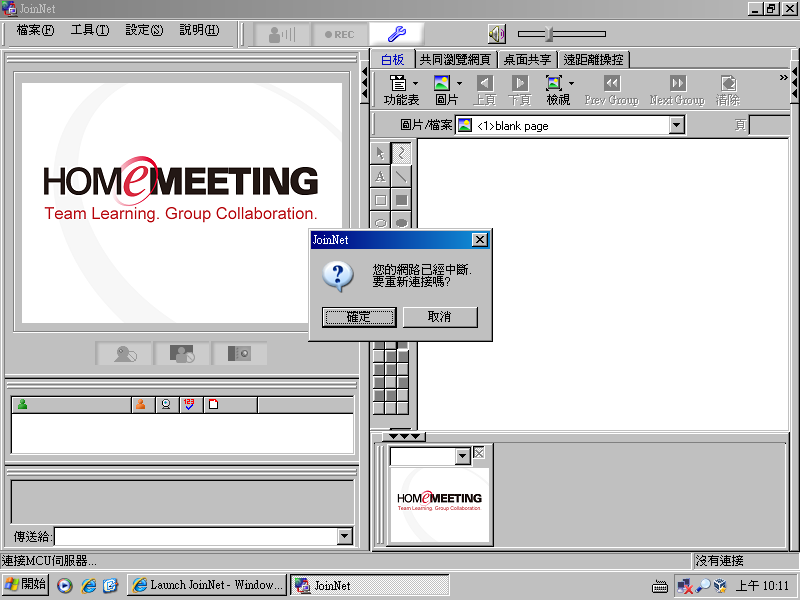Select the freehand squiggle drawing tool

click(402, 153)
